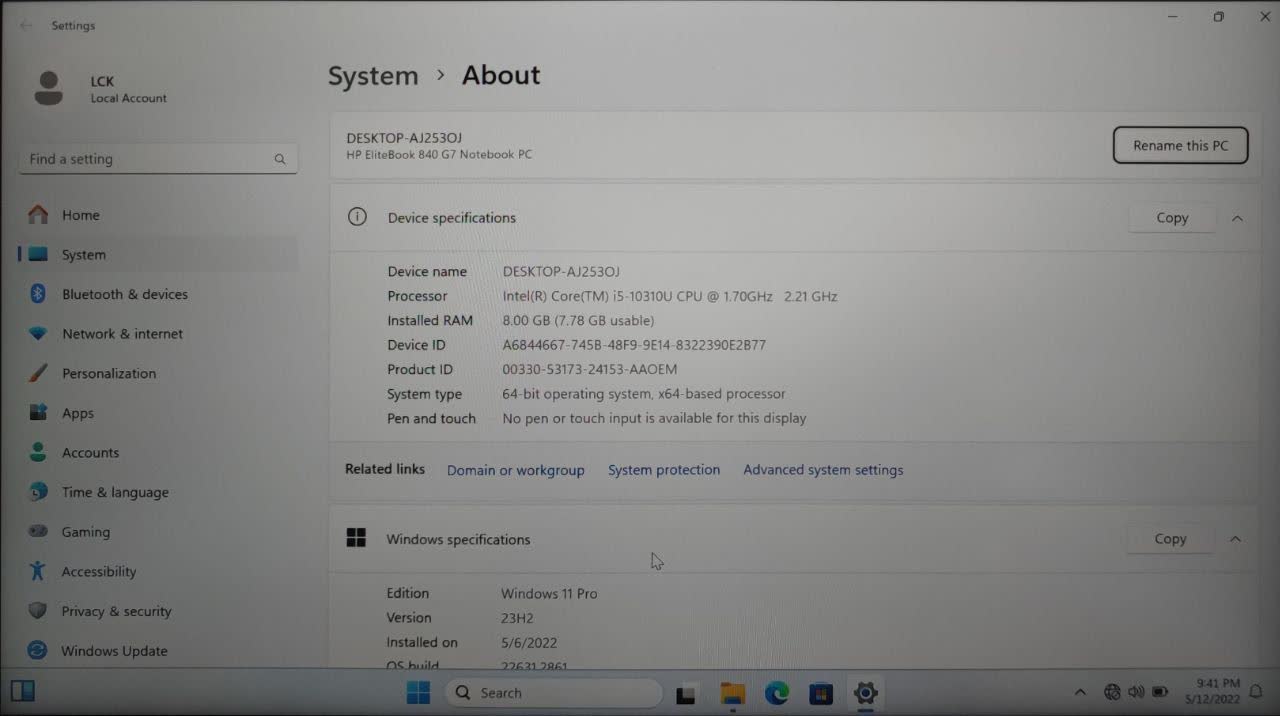Open the System protection link
Image resolution: width=1280 pixels, height=716 pixels.
(x=664, y=470)
